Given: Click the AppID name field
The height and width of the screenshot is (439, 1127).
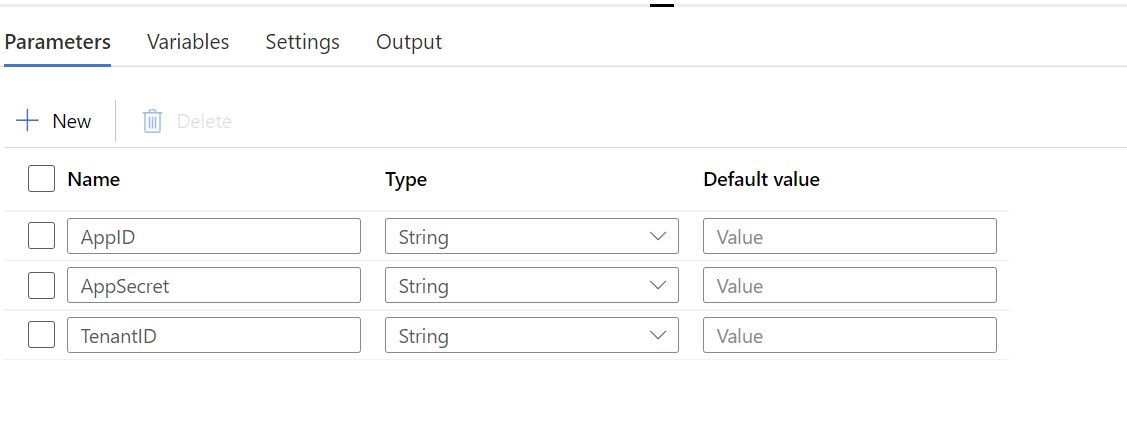Looking at the screenshot, I should click(x=214, y=236).
